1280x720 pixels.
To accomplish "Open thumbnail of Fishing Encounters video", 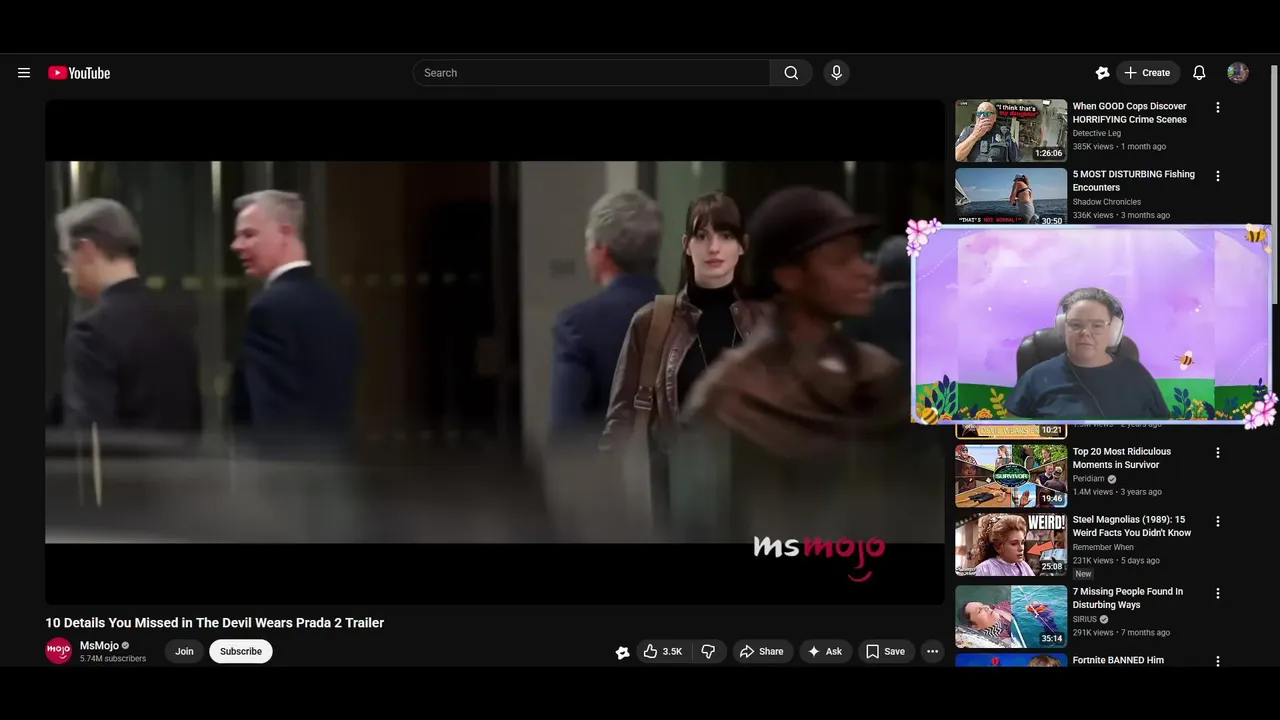I will pos(1011,196).
